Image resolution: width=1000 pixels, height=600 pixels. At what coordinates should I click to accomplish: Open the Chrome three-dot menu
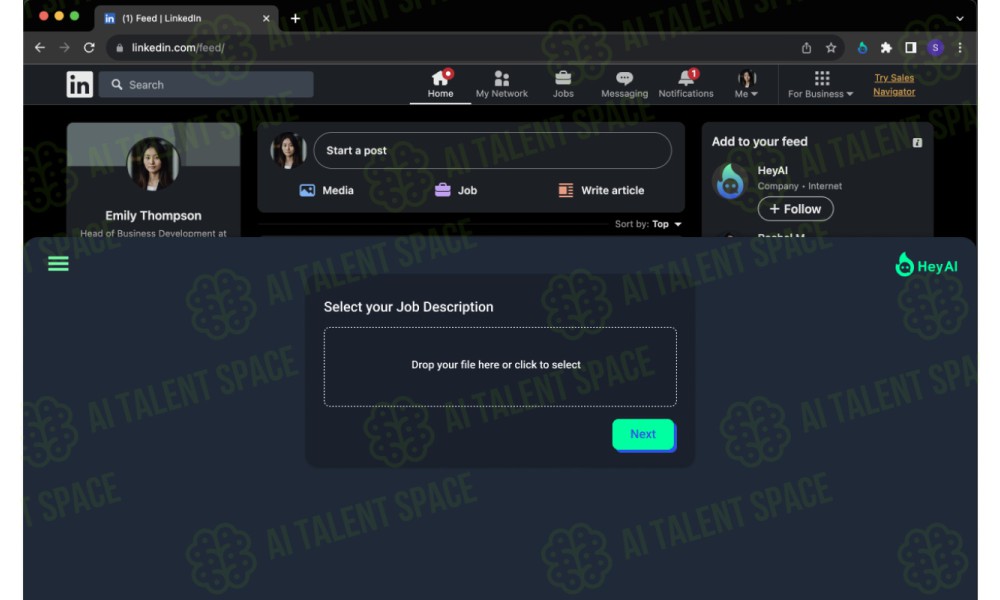pos(959,48)
